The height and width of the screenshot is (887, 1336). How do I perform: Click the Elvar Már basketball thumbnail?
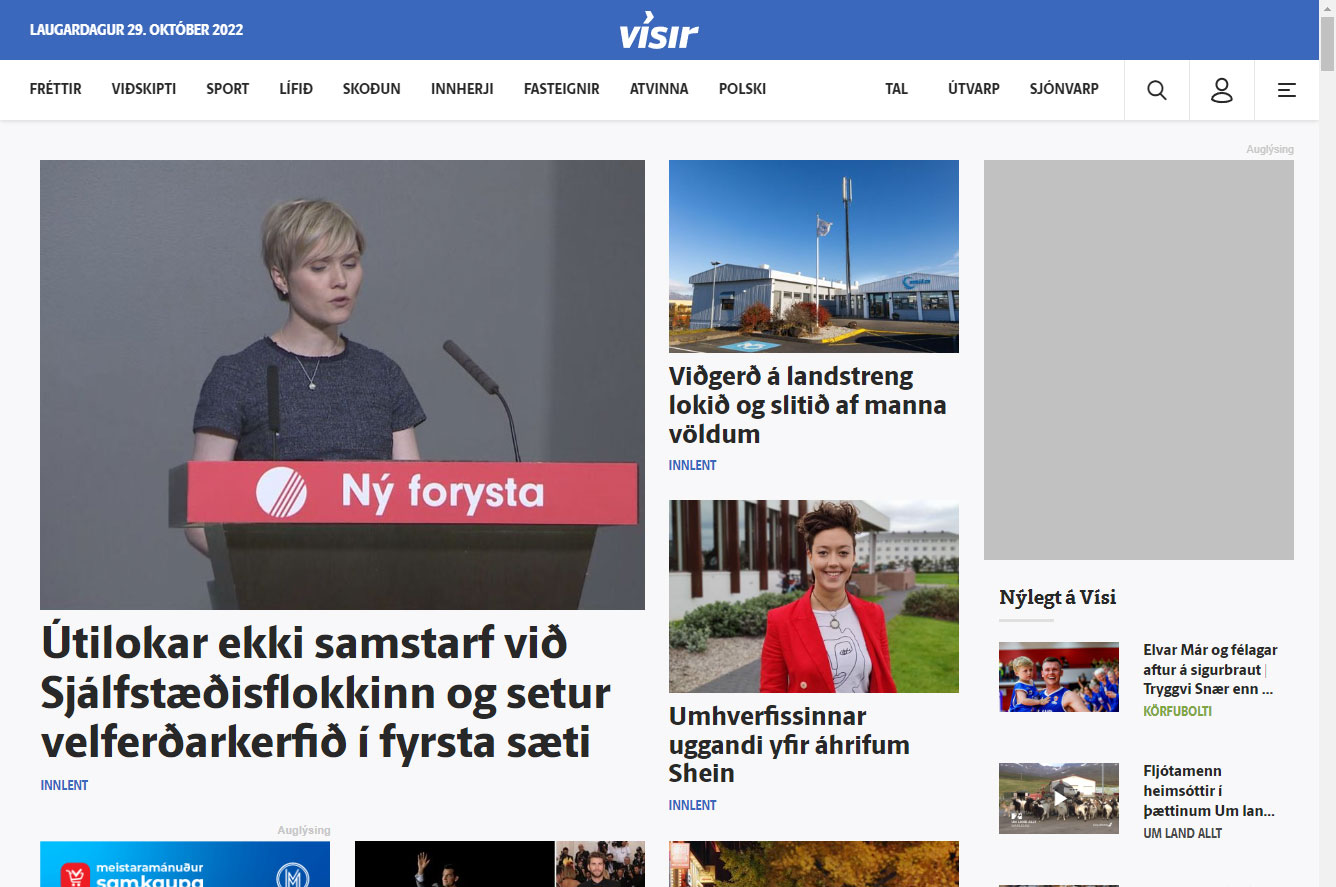1058,677
